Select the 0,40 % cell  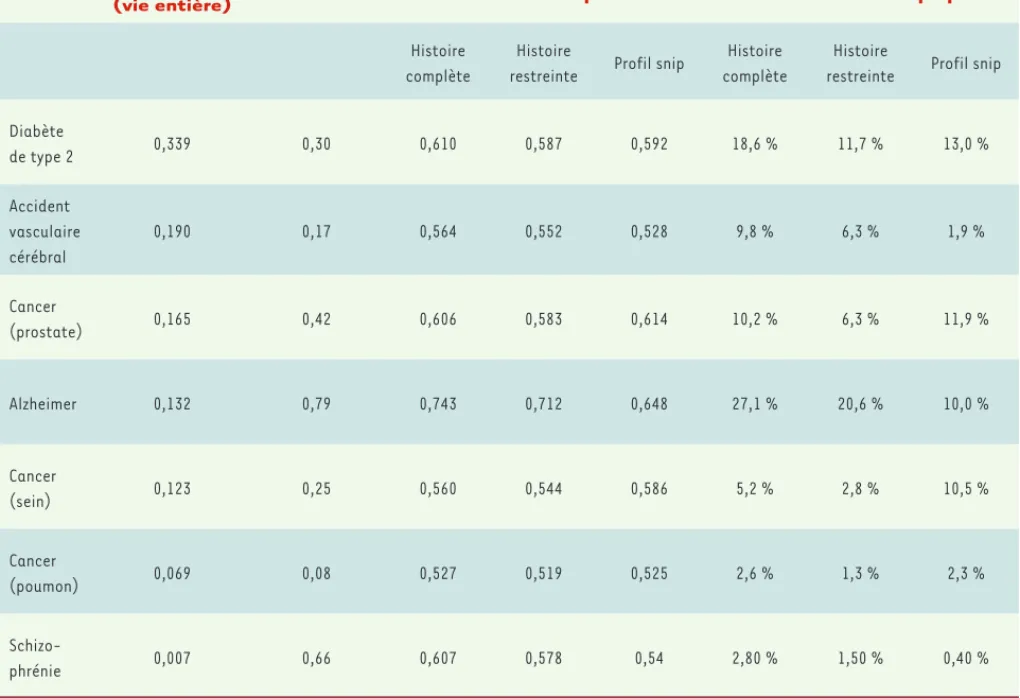[966, 658]
